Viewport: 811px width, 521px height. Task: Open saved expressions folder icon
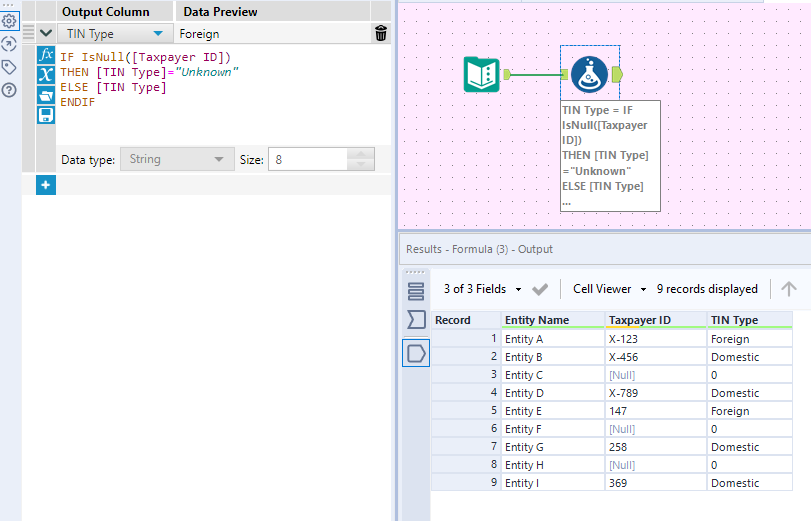46,95
